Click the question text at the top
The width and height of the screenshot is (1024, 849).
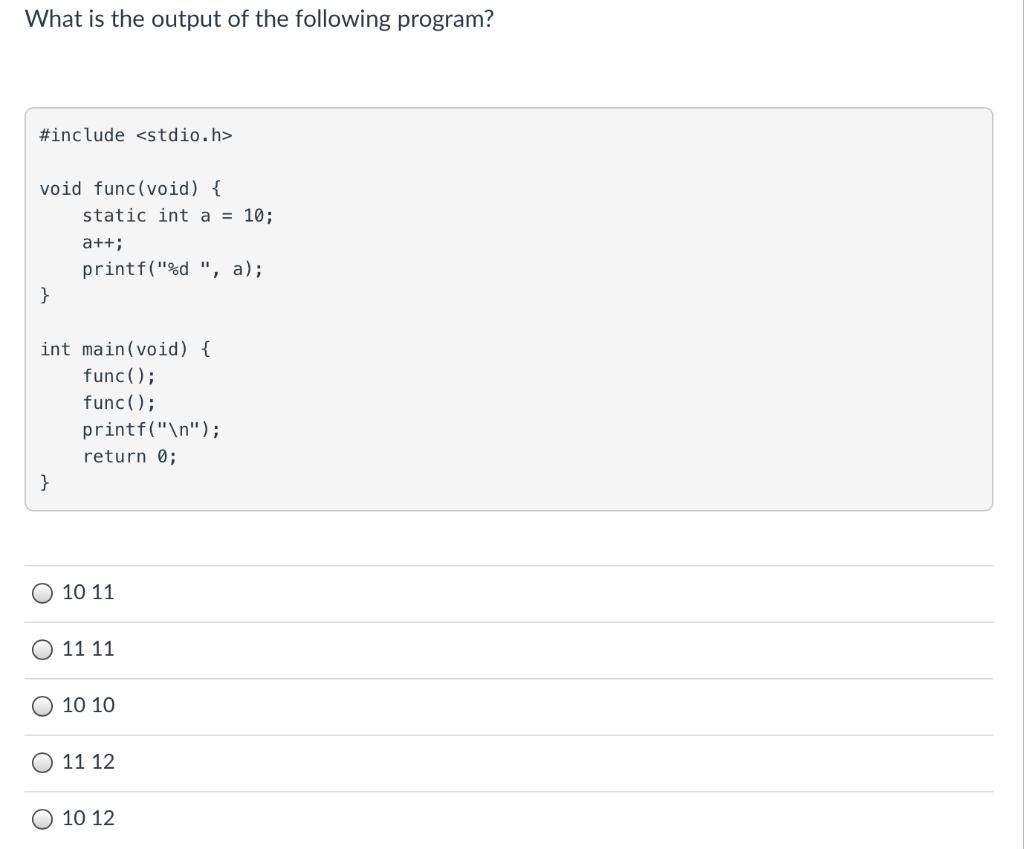(259, 18)
